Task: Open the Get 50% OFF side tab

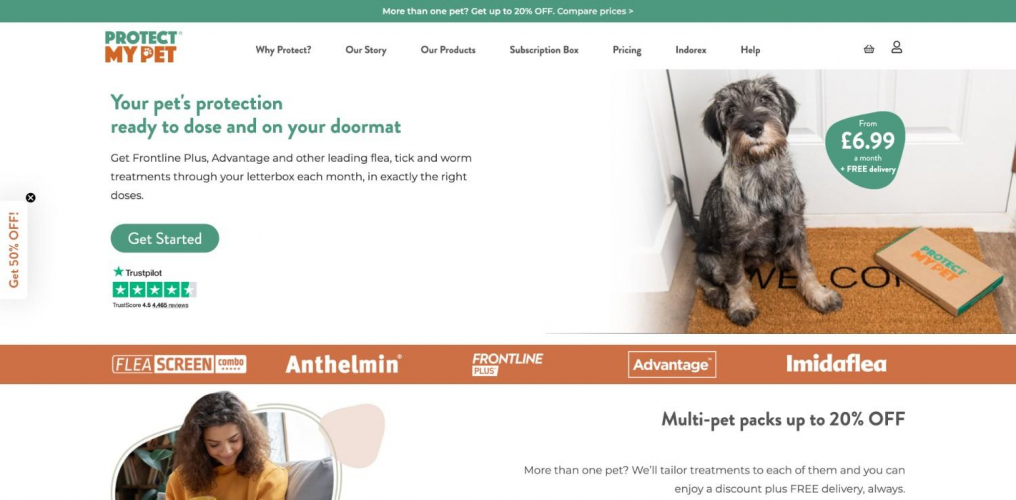Action: tap(14, 250)
